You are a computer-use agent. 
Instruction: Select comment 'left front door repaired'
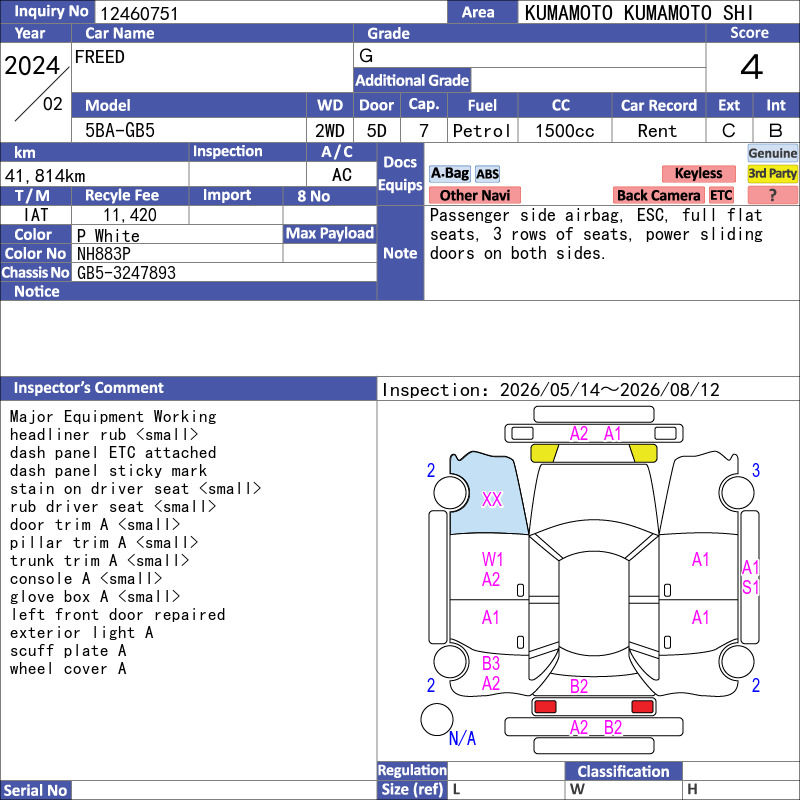[x=118, y=615]
